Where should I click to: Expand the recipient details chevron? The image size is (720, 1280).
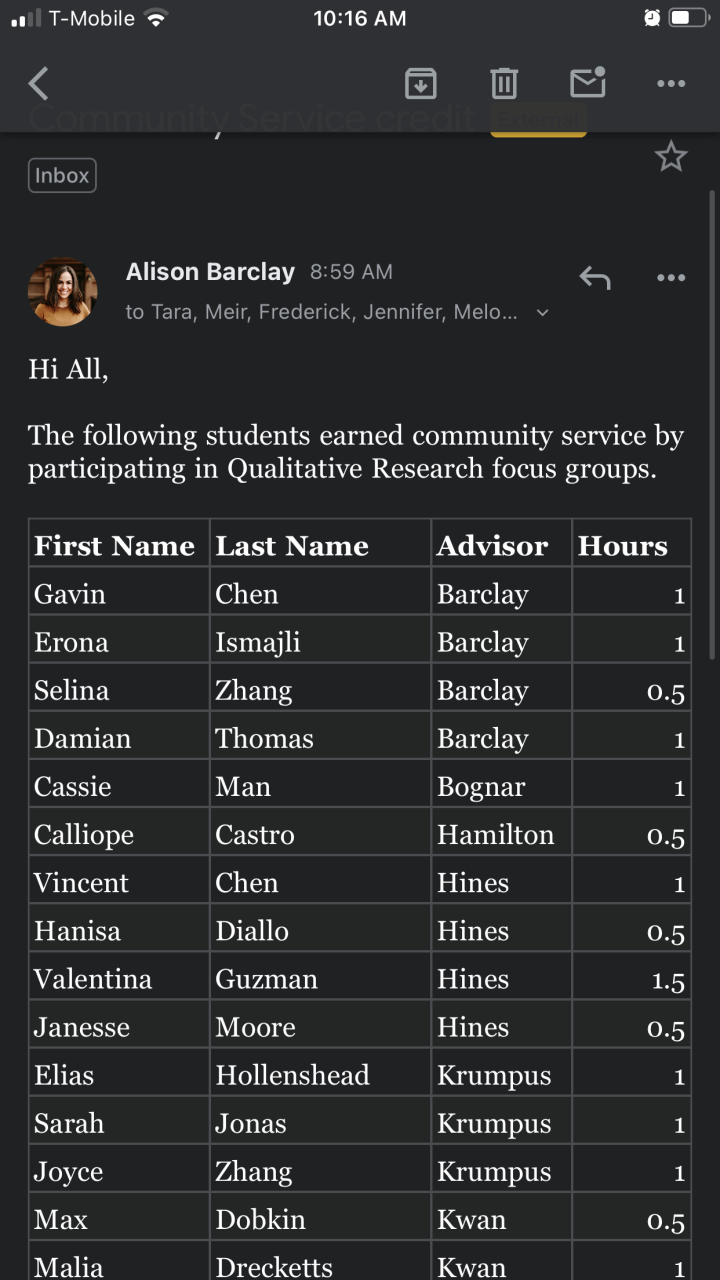click(x=543, y=313)
